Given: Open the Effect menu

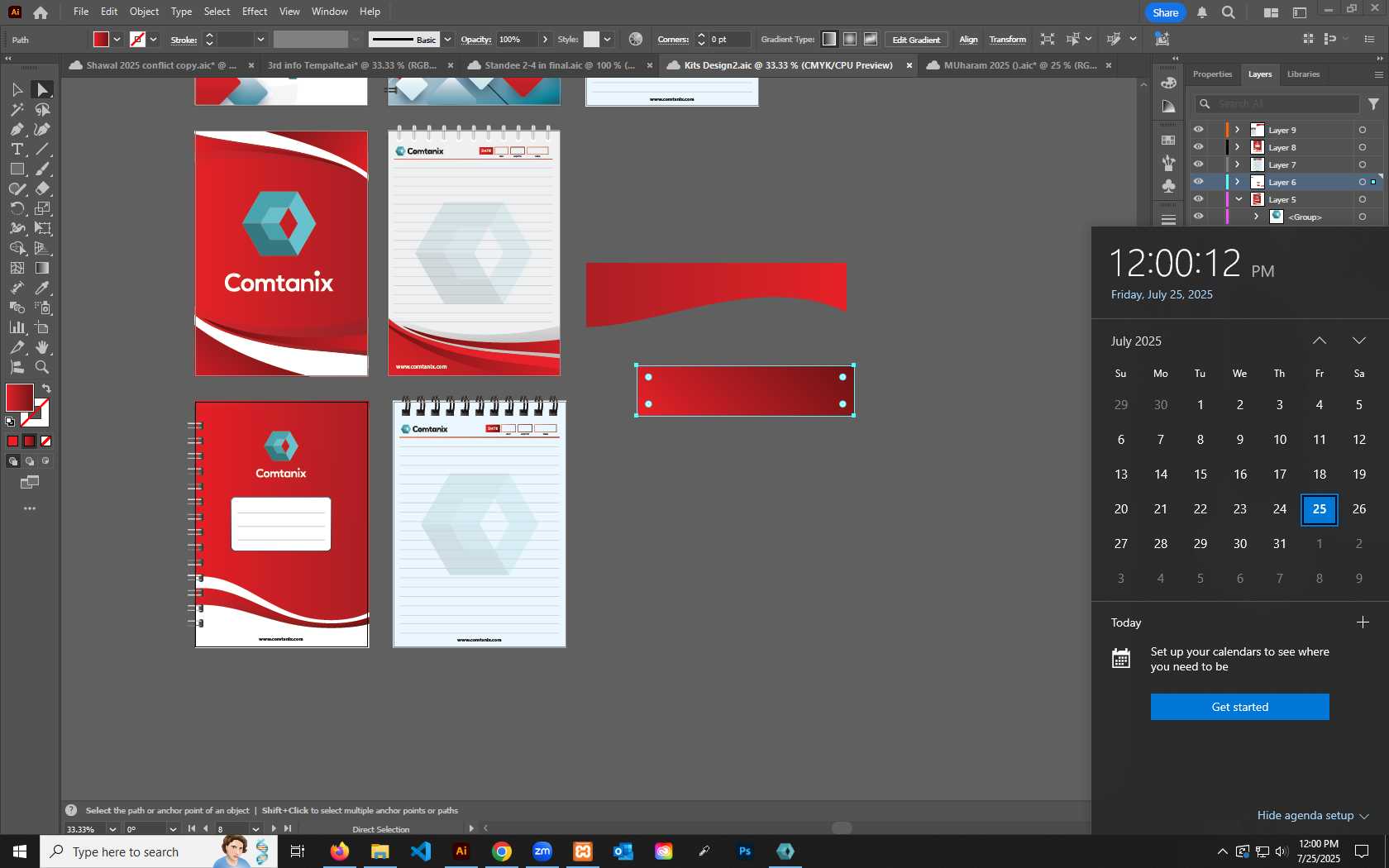Looking at the screenshot, I should tap(255, 12).
